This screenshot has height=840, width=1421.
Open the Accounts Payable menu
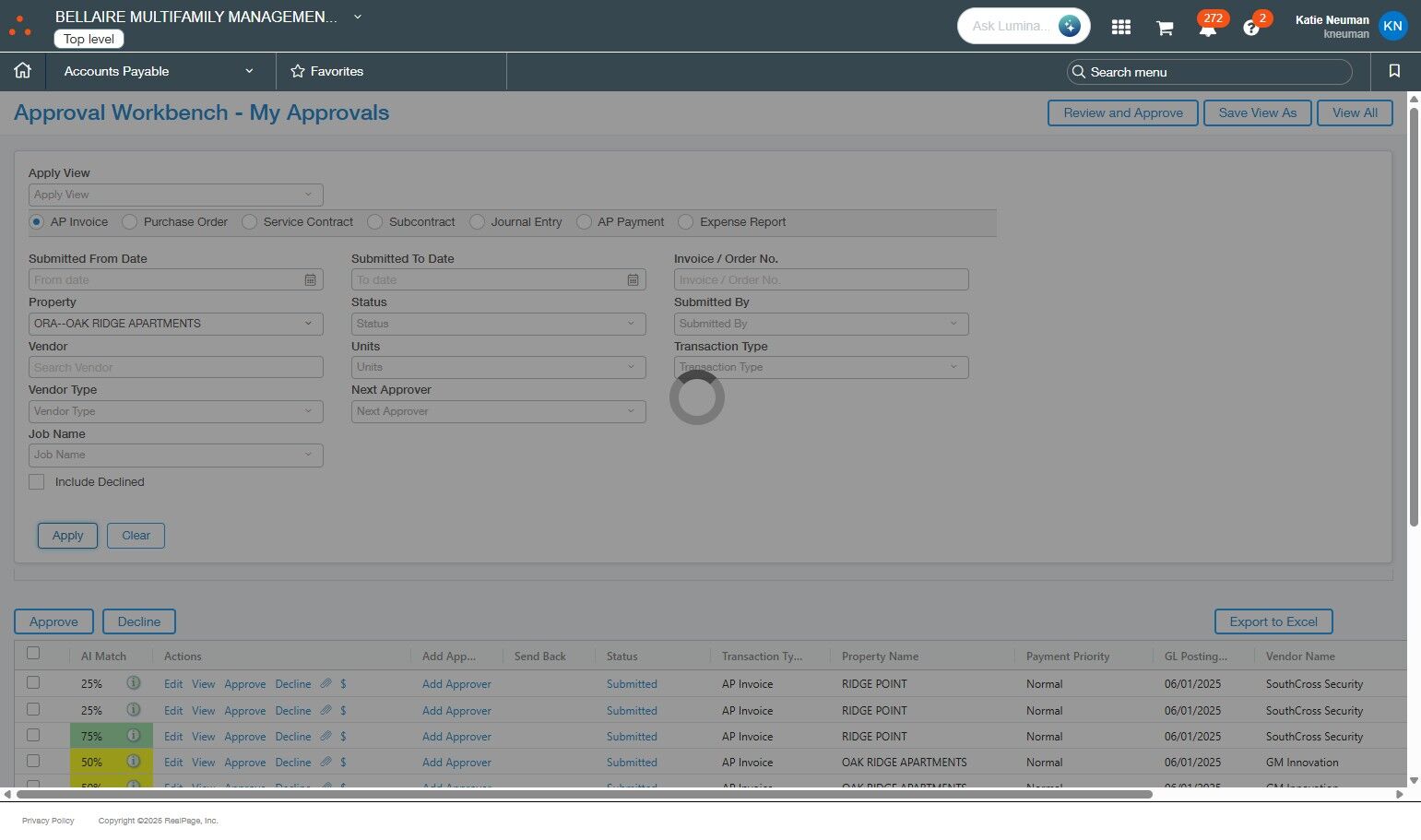click(158, 71)
